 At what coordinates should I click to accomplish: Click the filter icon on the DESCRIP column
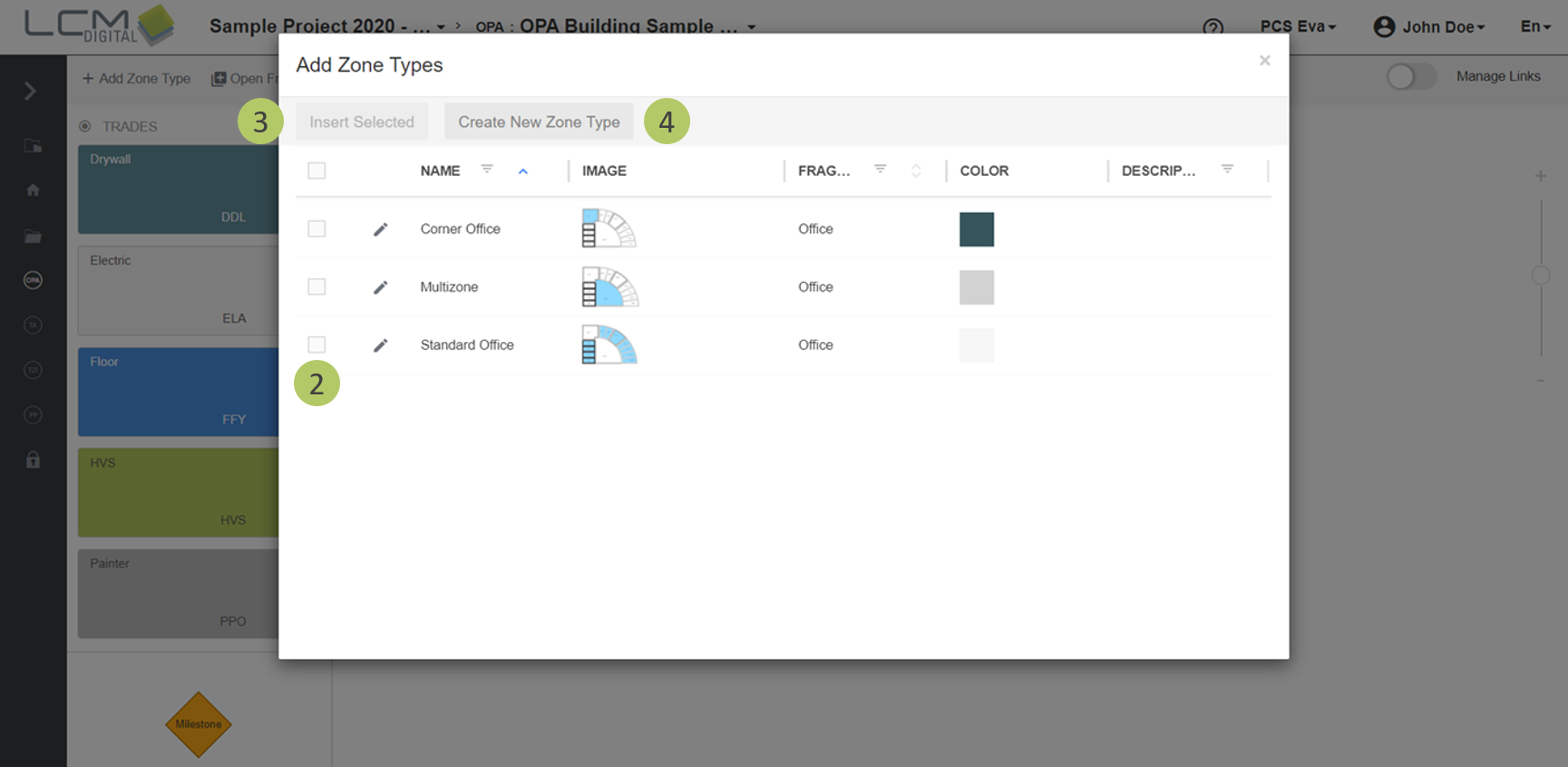(1227, 170)
